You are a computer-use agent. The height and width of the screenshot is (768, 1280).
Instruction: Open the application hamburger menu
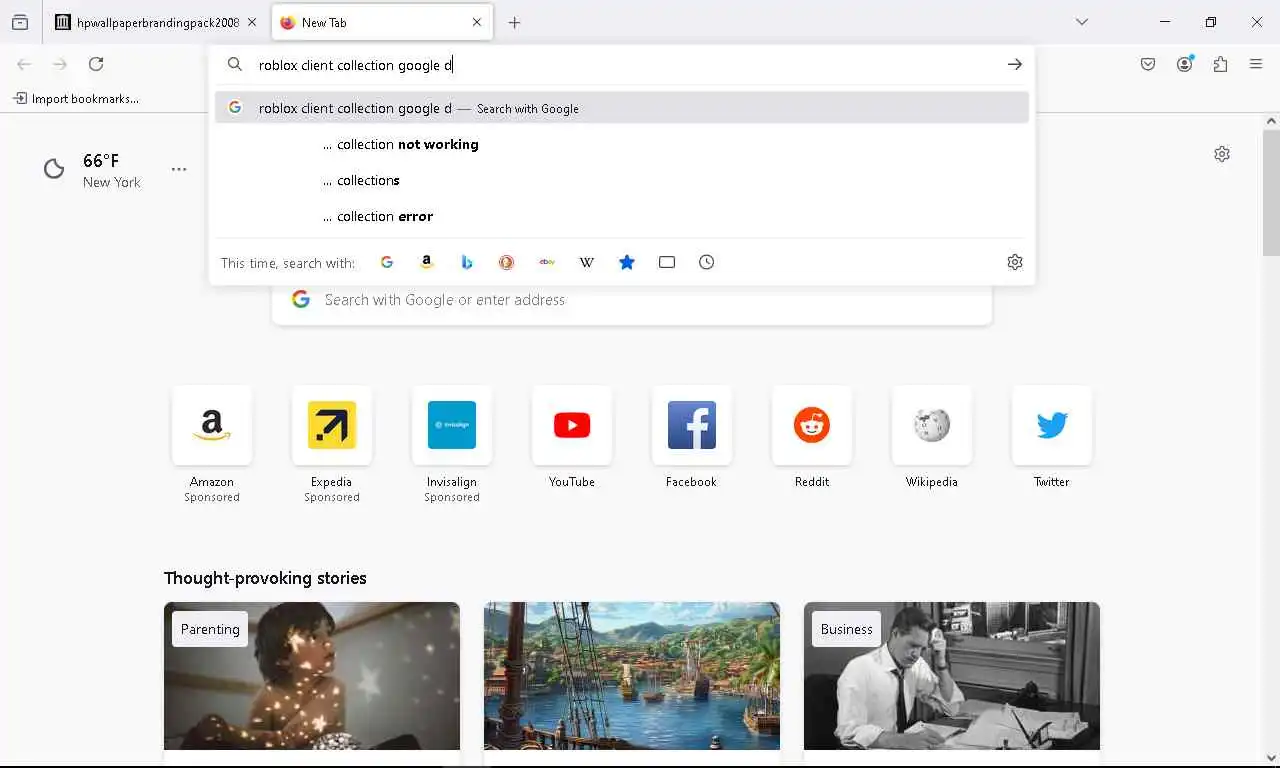[x=1256, y=65]
